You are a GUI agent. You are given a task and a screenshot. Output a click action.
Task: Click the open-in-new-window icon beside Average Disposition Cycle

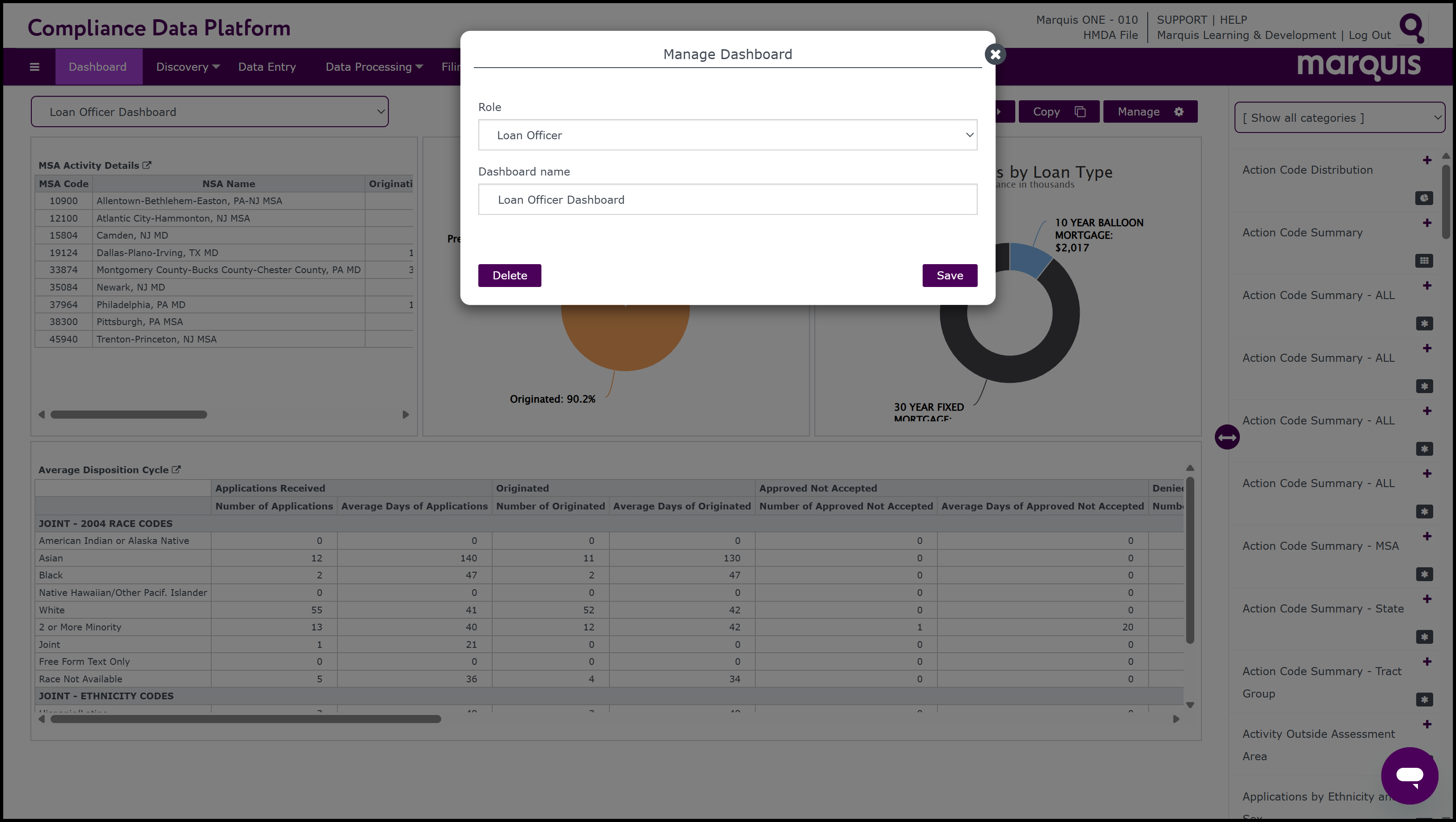pos(176,470)
